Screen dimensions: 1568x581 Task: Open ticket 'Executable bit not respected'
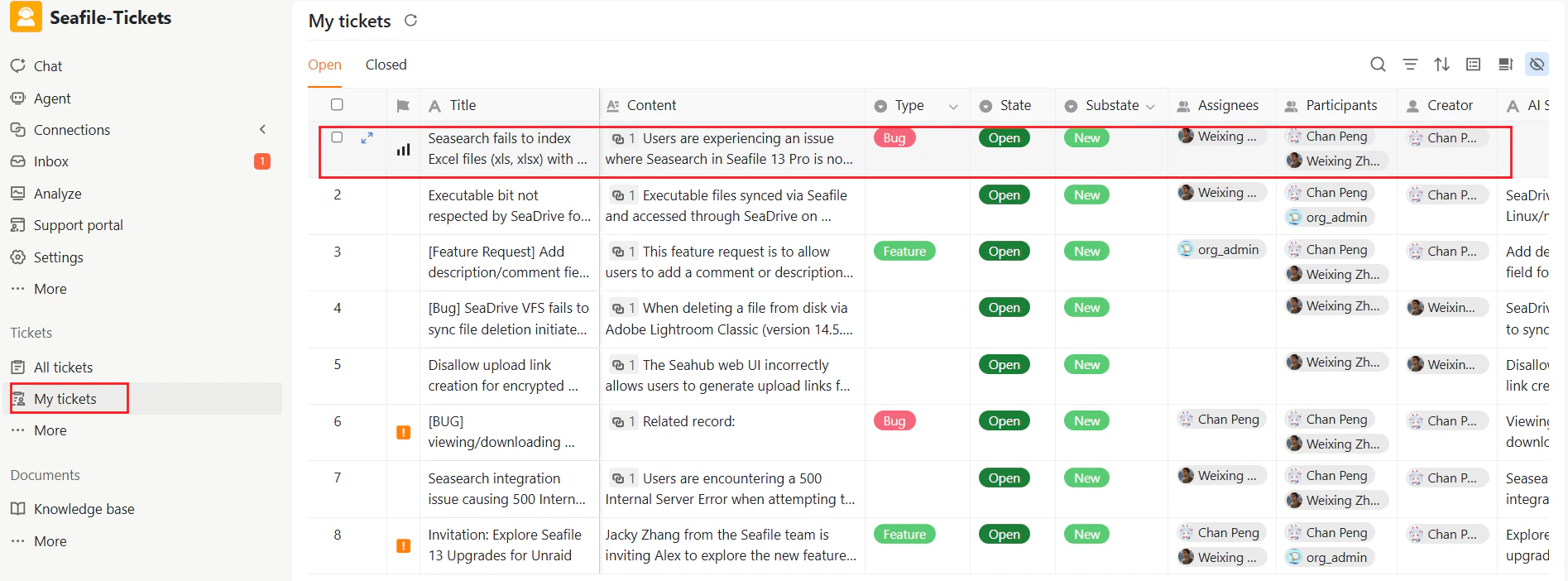coord(509,206)
